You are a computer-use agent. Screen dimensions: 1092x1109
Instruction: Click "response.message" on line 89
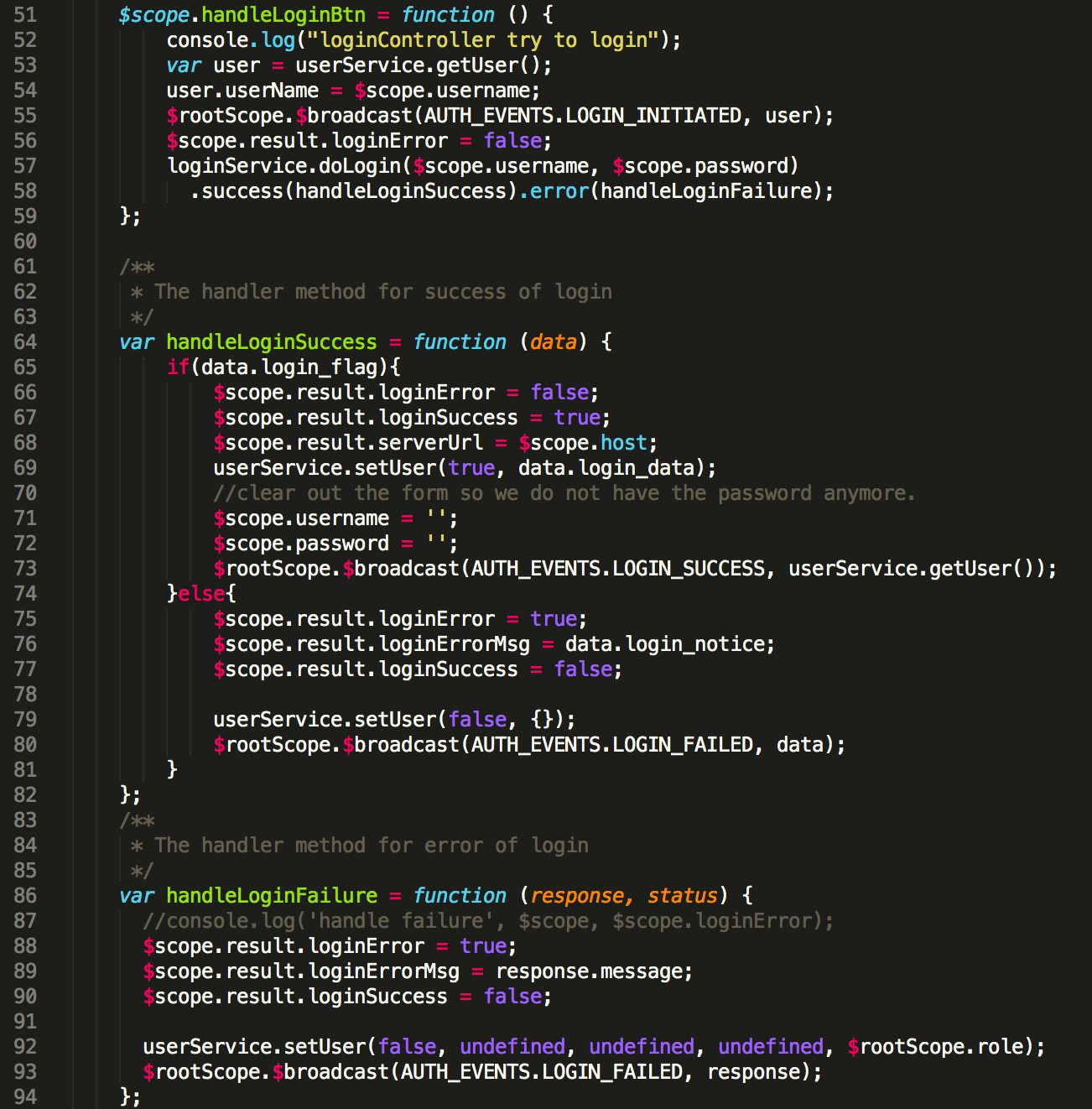(589, 971)
